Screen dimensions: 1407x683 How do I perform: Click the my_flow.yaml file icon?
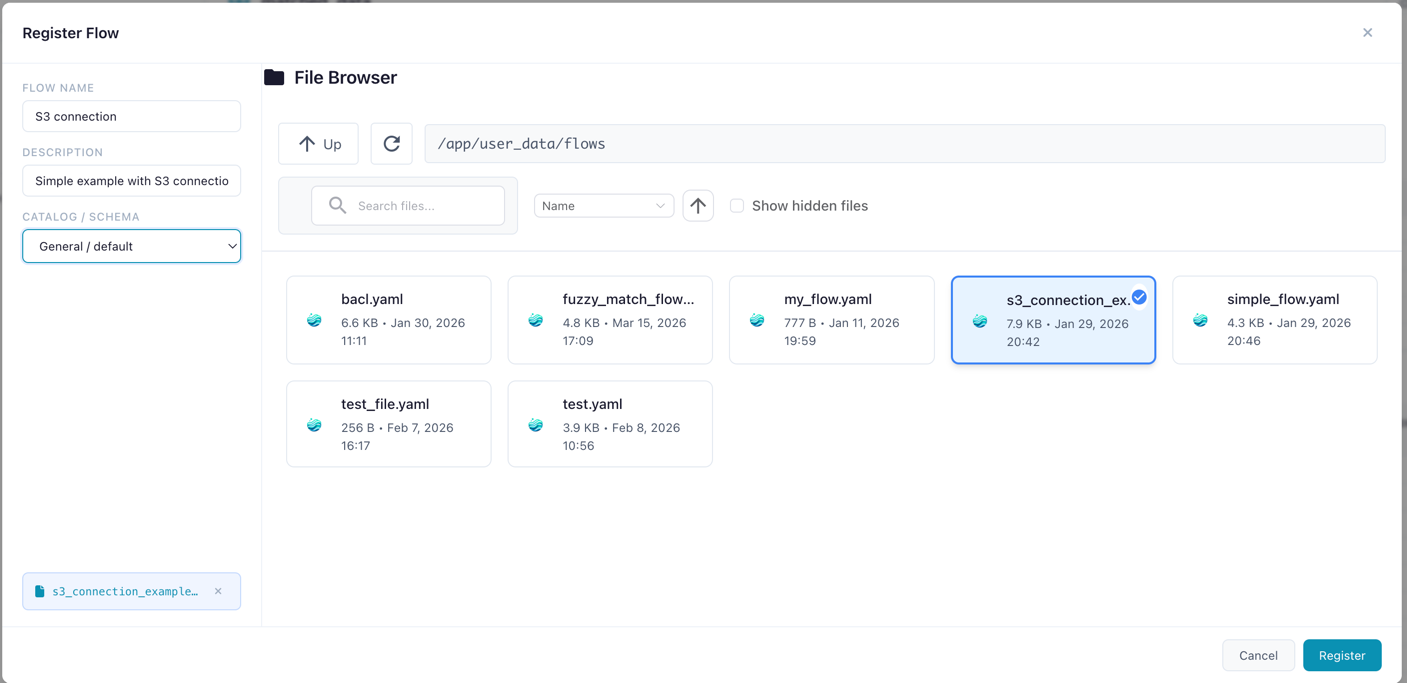point(757,320)
